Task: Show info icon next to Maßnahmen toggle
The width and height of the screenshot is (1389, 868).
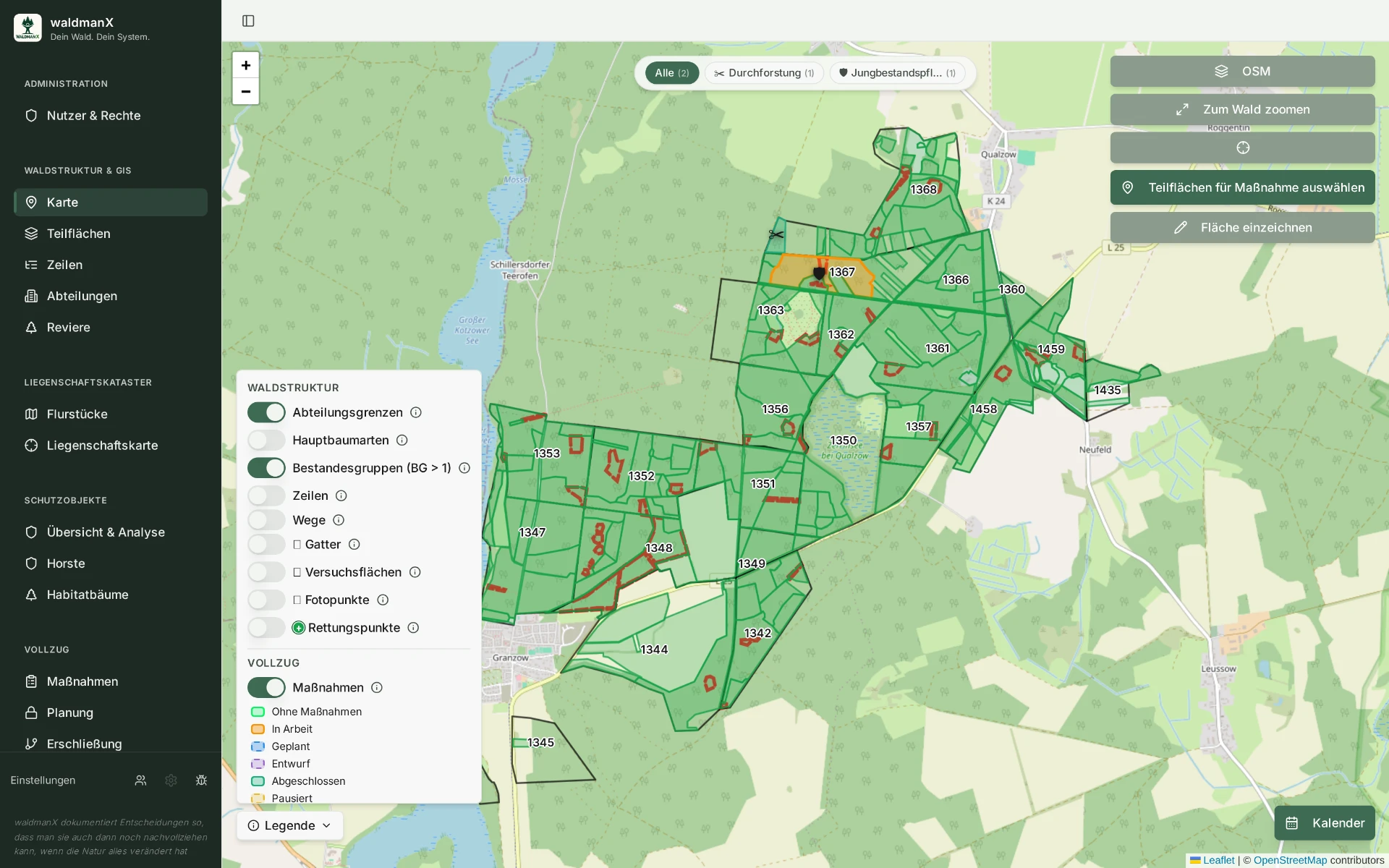Action: click(377, 688)
